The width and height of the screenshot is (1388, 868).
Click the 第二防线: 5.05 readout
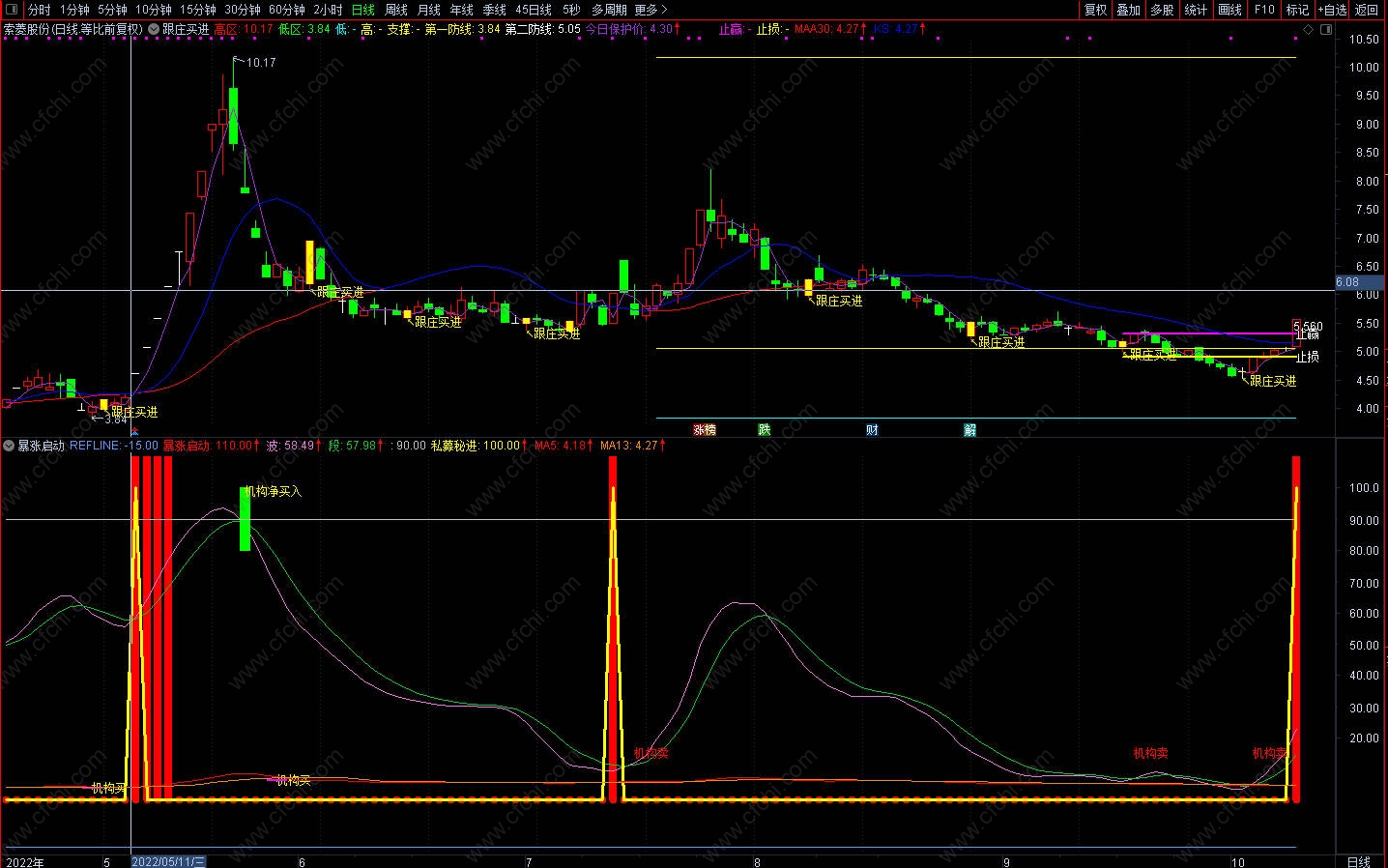coord(542,29)
